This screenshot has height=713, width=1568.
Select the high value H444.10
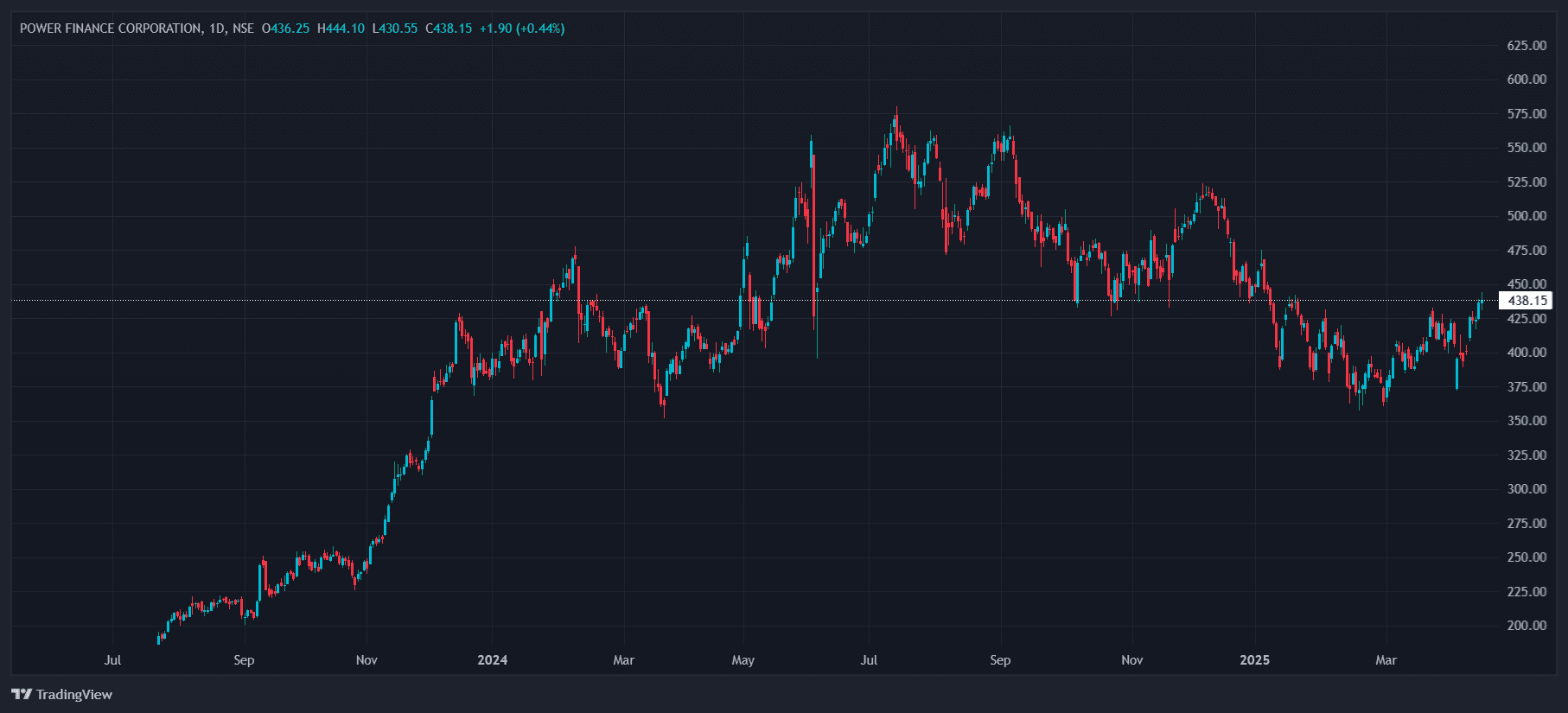(341, 29)
